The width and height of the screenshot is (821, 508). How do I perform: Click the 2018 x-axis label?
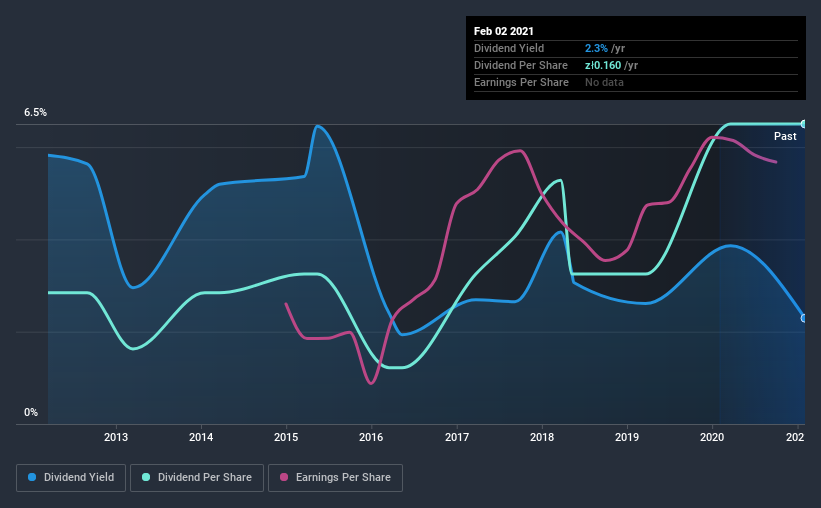(542, 437)
